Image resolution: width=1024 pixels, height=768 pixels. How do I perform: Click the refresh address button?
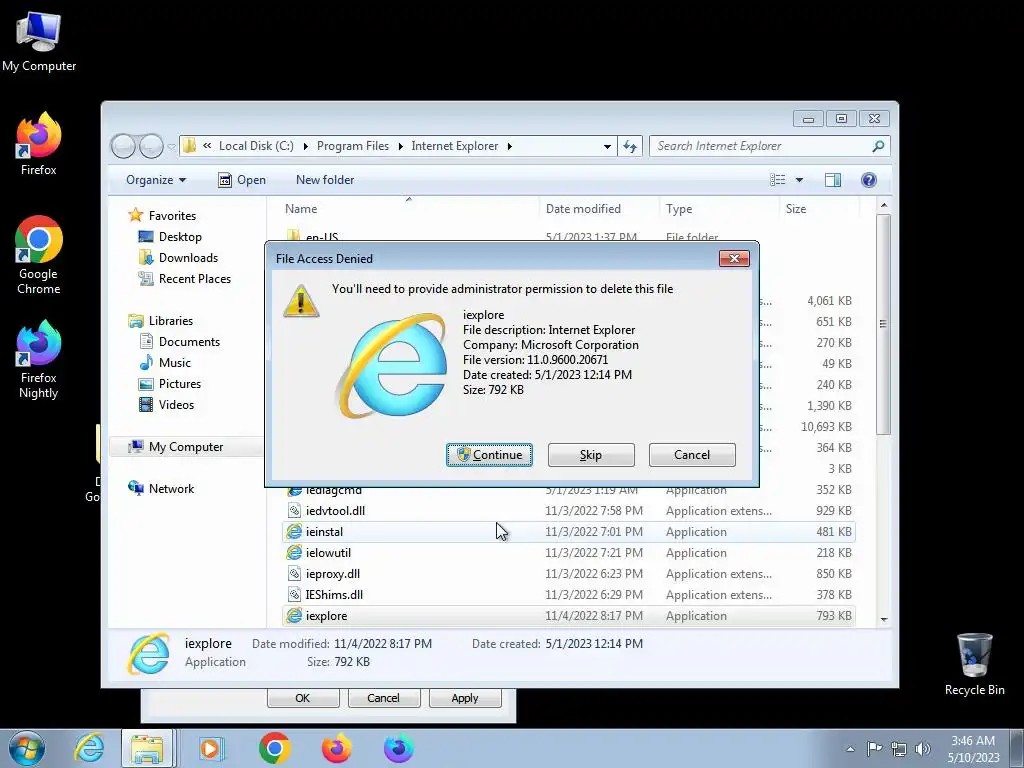point(630,146)
